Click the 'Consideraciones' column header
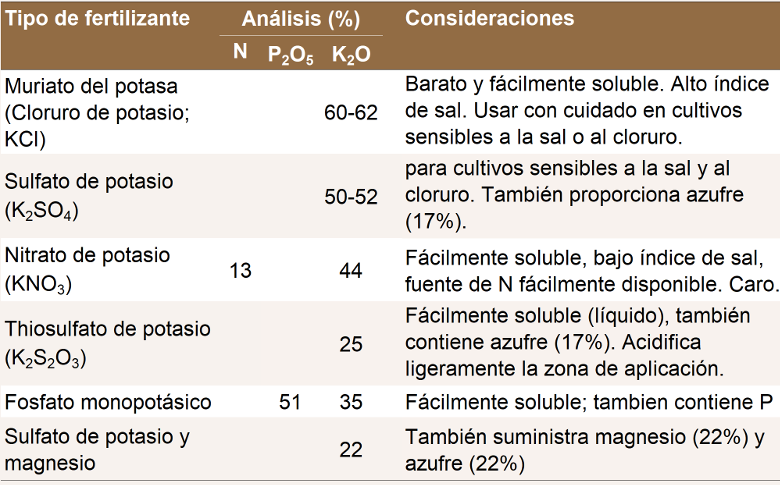The width and height of the screenshot is (780, 485). point(490,18)
